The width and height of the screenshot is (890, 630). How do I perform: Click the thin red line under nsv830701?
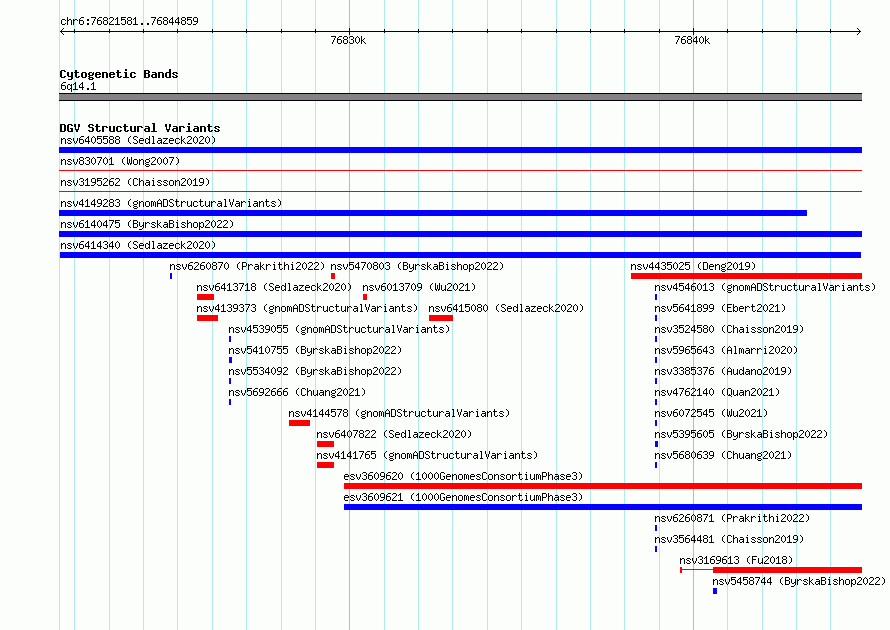click(x=460, y=170)
